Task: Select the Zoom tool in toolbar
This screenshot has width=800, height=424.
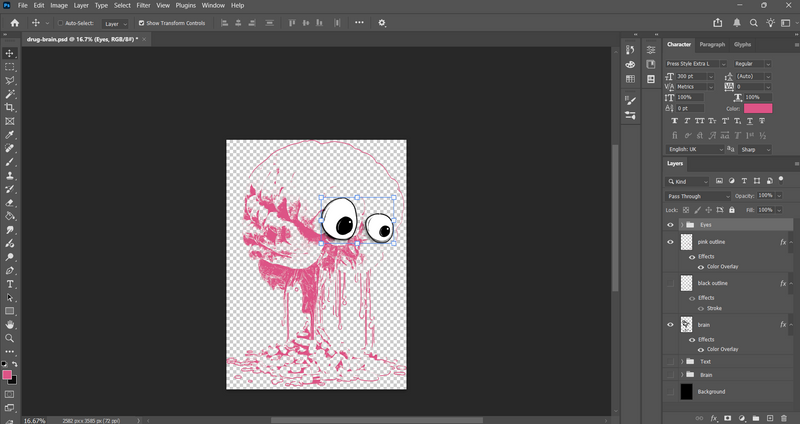Action: pyautogui.click(x=10, y=338)
